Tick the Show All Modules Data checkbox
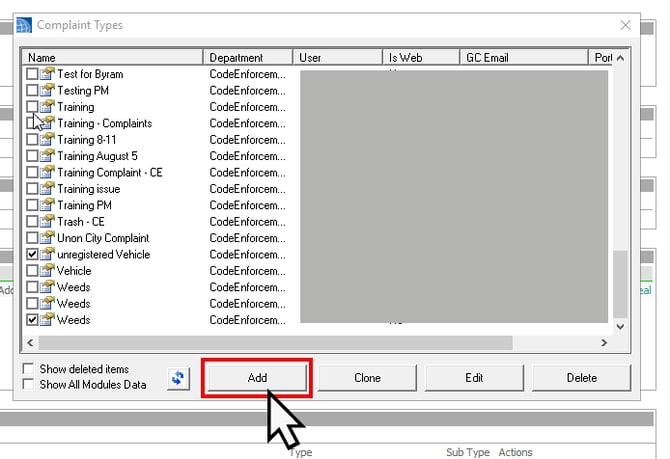Image resolution: width=670 pixels, height=459 pixels. pyautogui.click(x=28, y=384)
